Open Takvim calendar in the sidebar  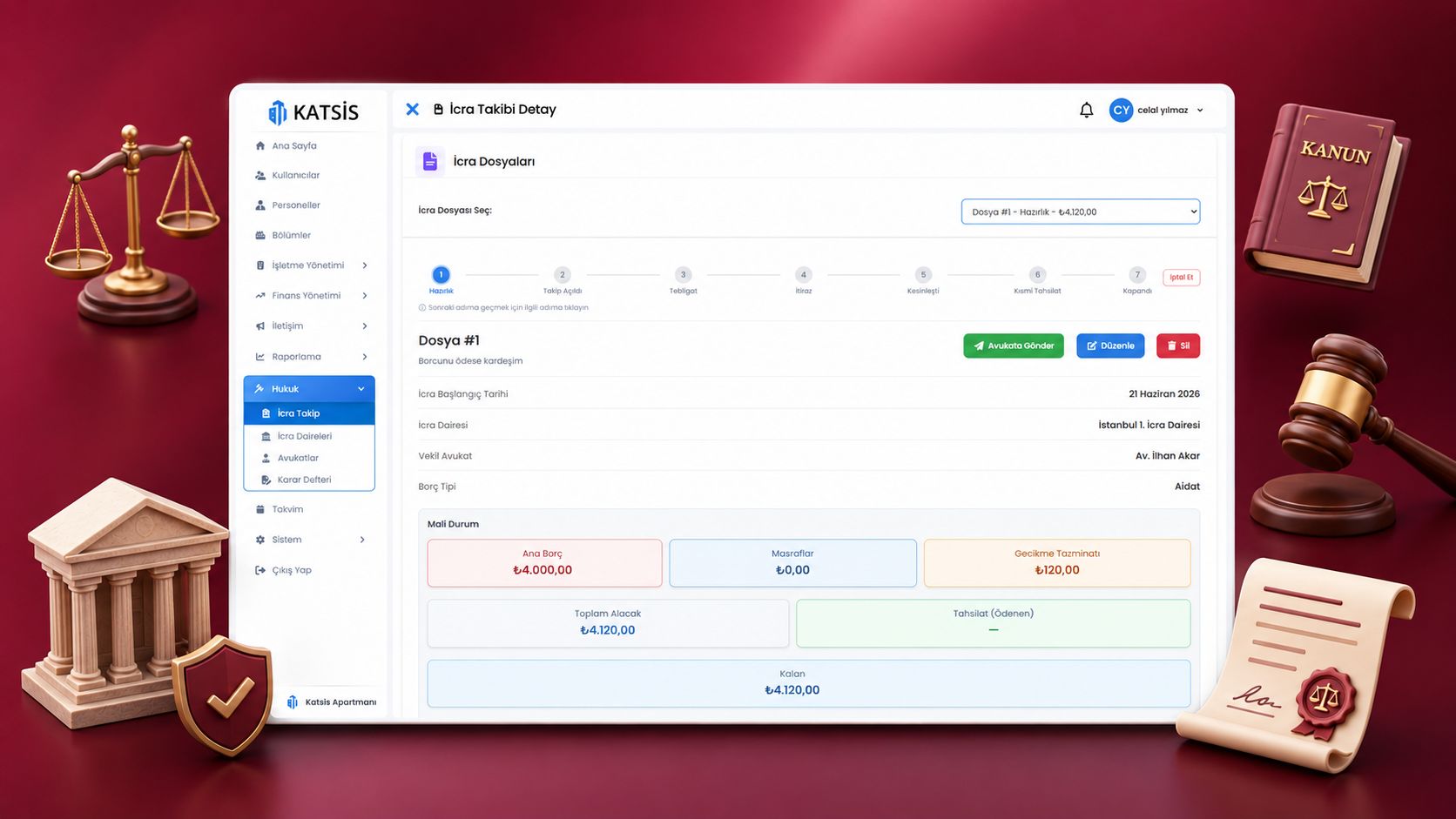tap(287, 509)
